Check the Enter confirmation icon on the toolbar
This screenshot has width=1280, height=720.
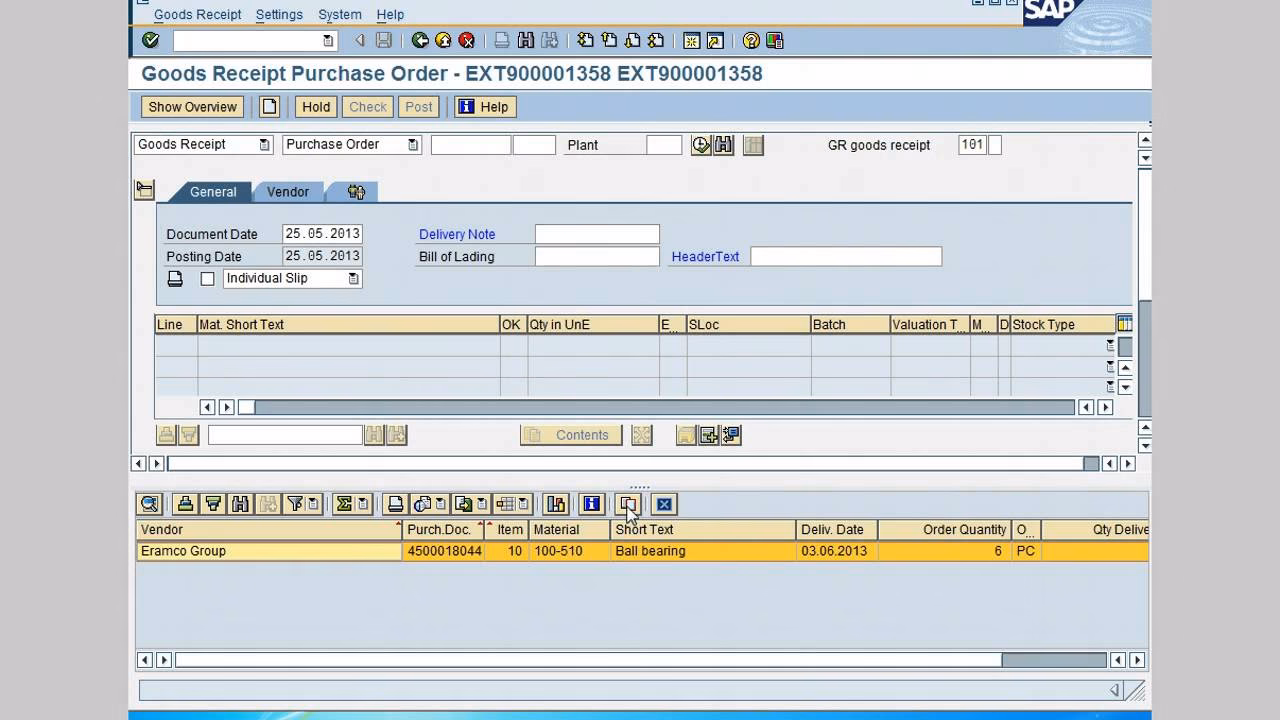click(x=150, y=40)
